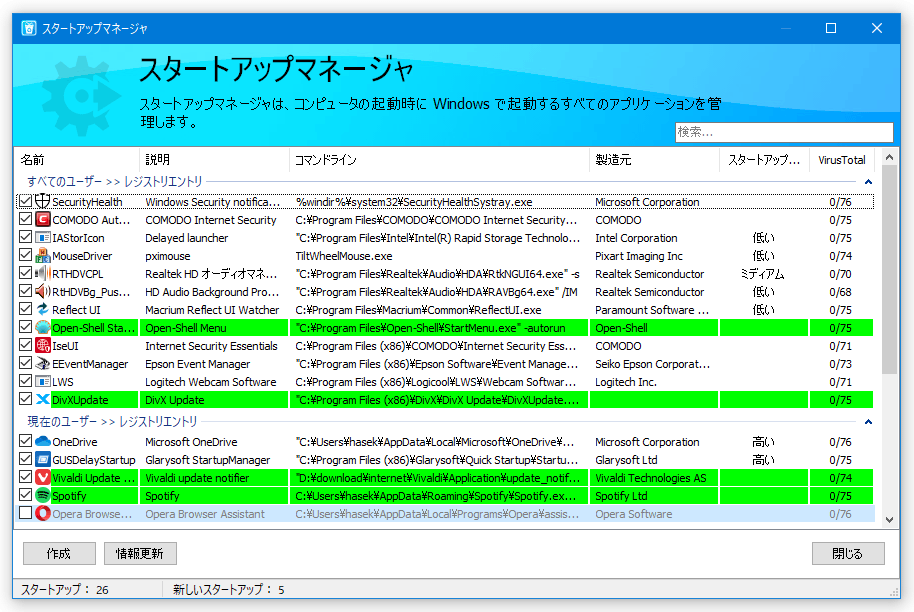Image resolution: width=914 pixels, height=612 pixels.
Task: Select the Epson Event Manager description
Action: tap(198, 364)
